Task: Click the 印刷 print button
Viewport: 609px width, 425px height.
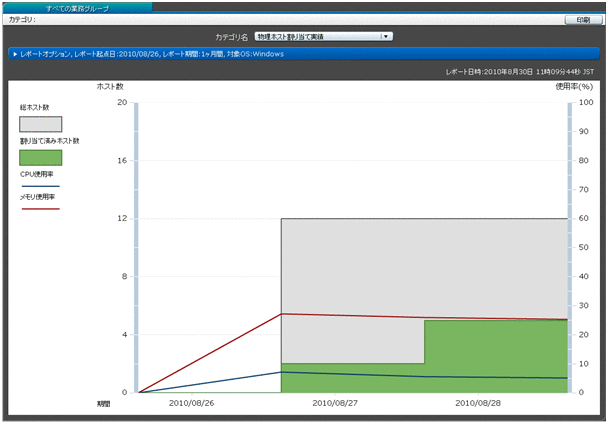Action: [x=582, y=19]
